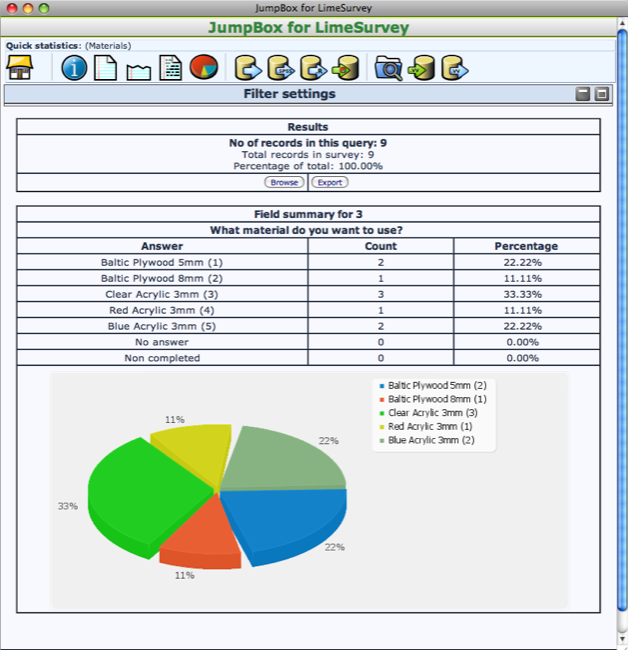Click the Export button in Results
This screenshot has width=628, height=650.
point(330,182)
